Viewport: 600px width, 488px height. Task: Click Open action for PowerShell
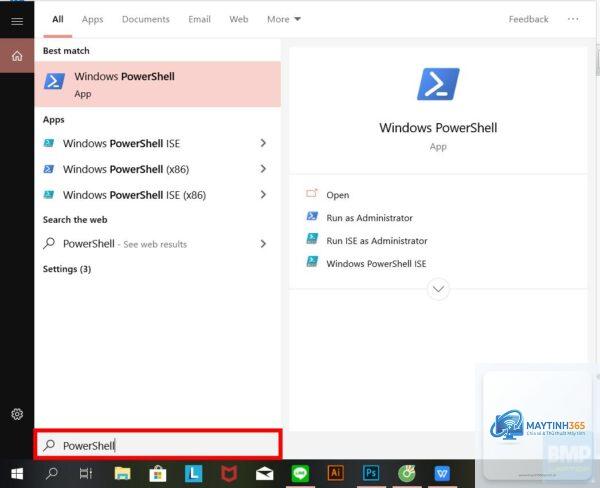[338, 195]
